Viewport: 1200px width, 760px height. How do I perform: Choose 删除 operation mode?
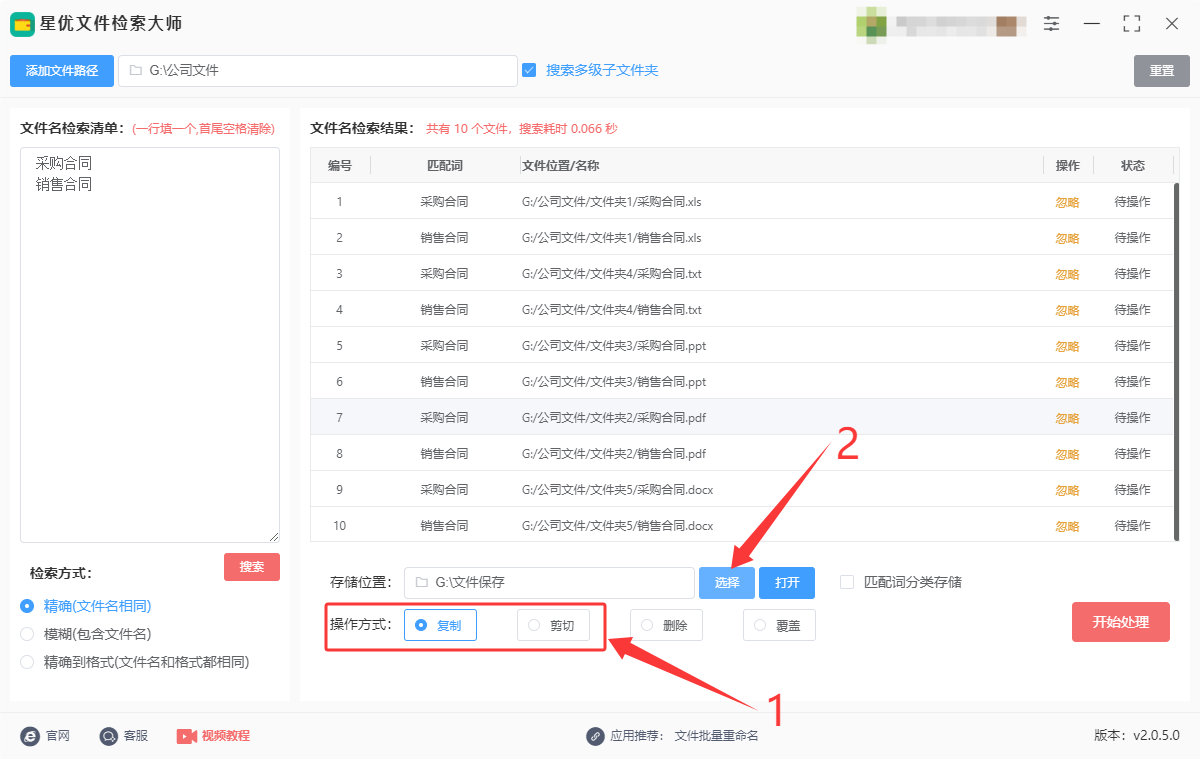[666, 625]
